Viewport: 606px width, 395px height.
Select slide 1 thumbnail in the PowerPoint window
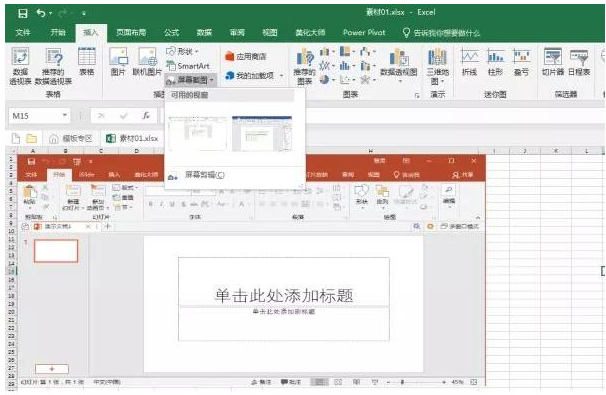click(56, 251)
